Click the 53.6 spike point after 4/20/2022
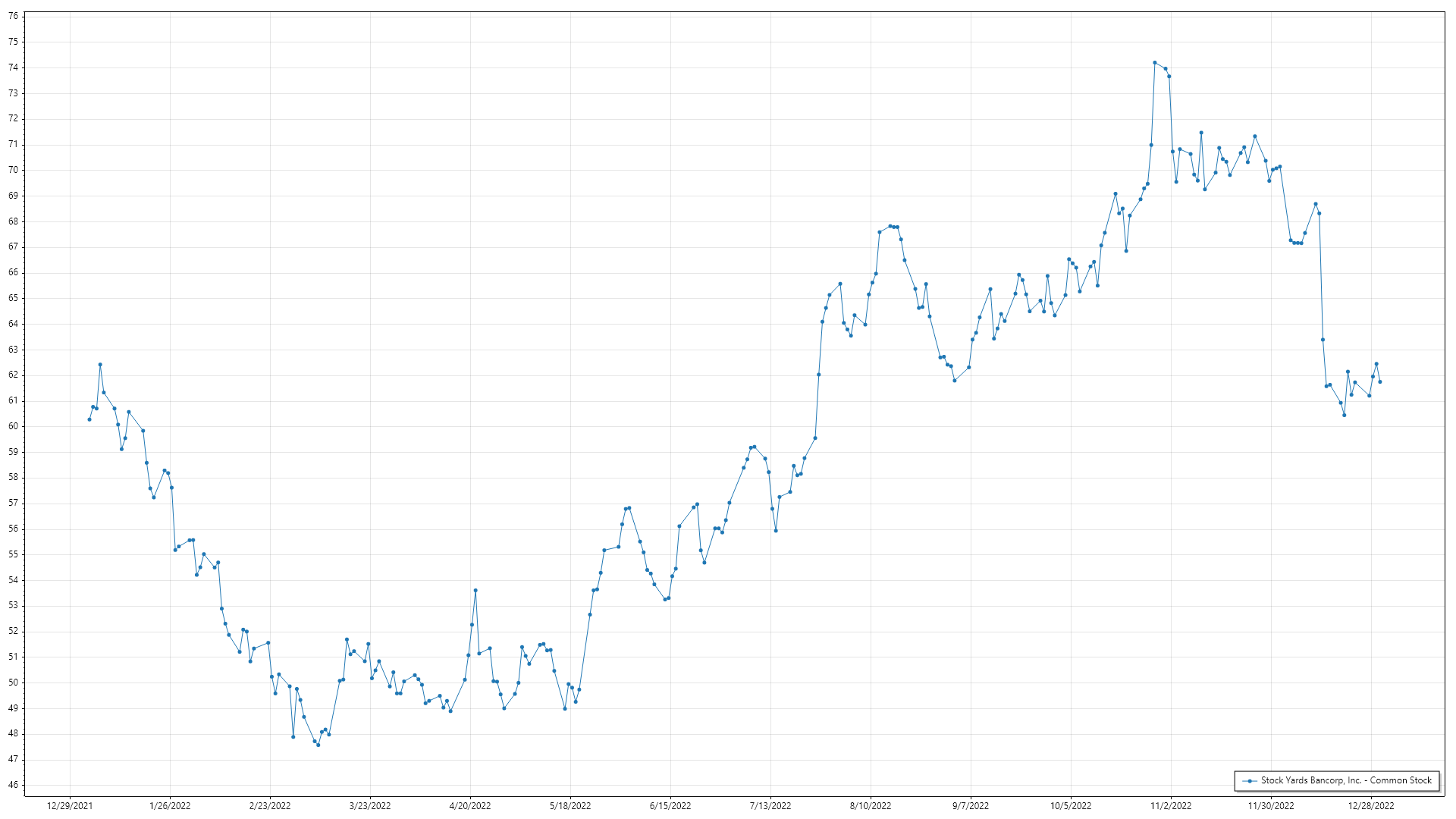Viewport: 1456px width, 819px height. [x=475, y=590]
